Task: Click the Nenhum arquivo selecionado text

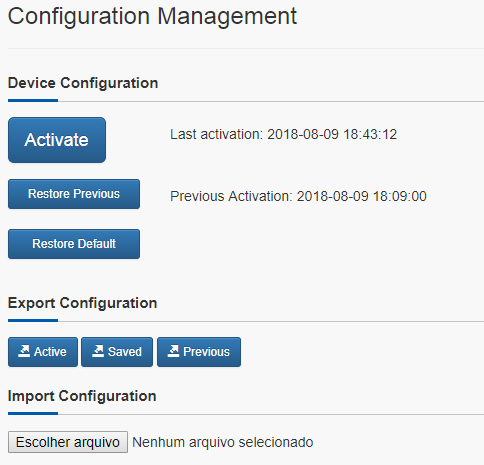Action: tap(223, 442)
